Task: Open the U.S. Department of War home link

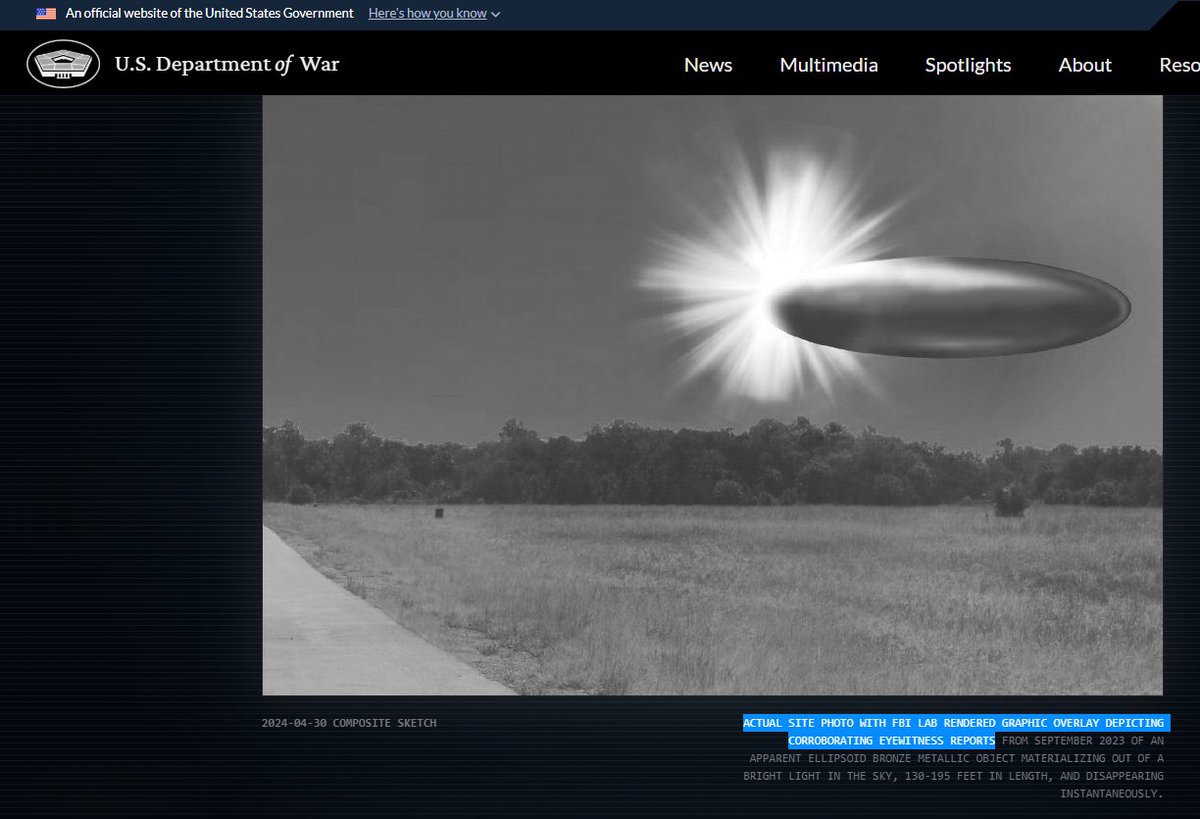Action: click(x=227, y=64)
